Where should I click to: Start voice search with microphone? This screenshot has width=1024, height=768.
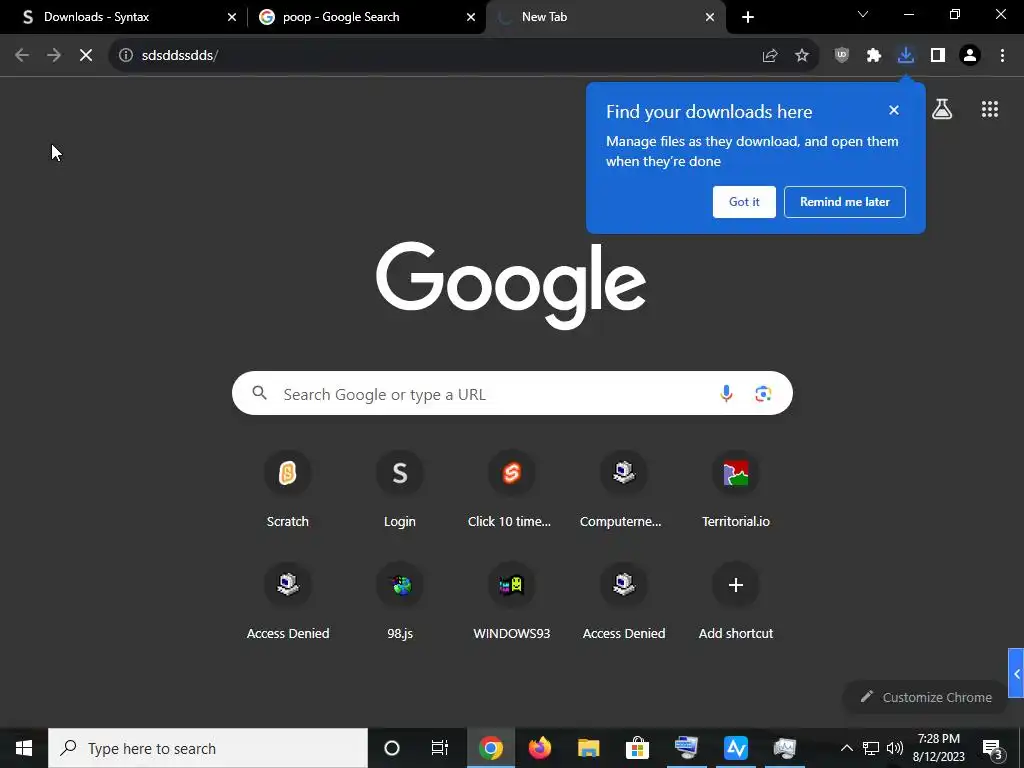(726, 393)
